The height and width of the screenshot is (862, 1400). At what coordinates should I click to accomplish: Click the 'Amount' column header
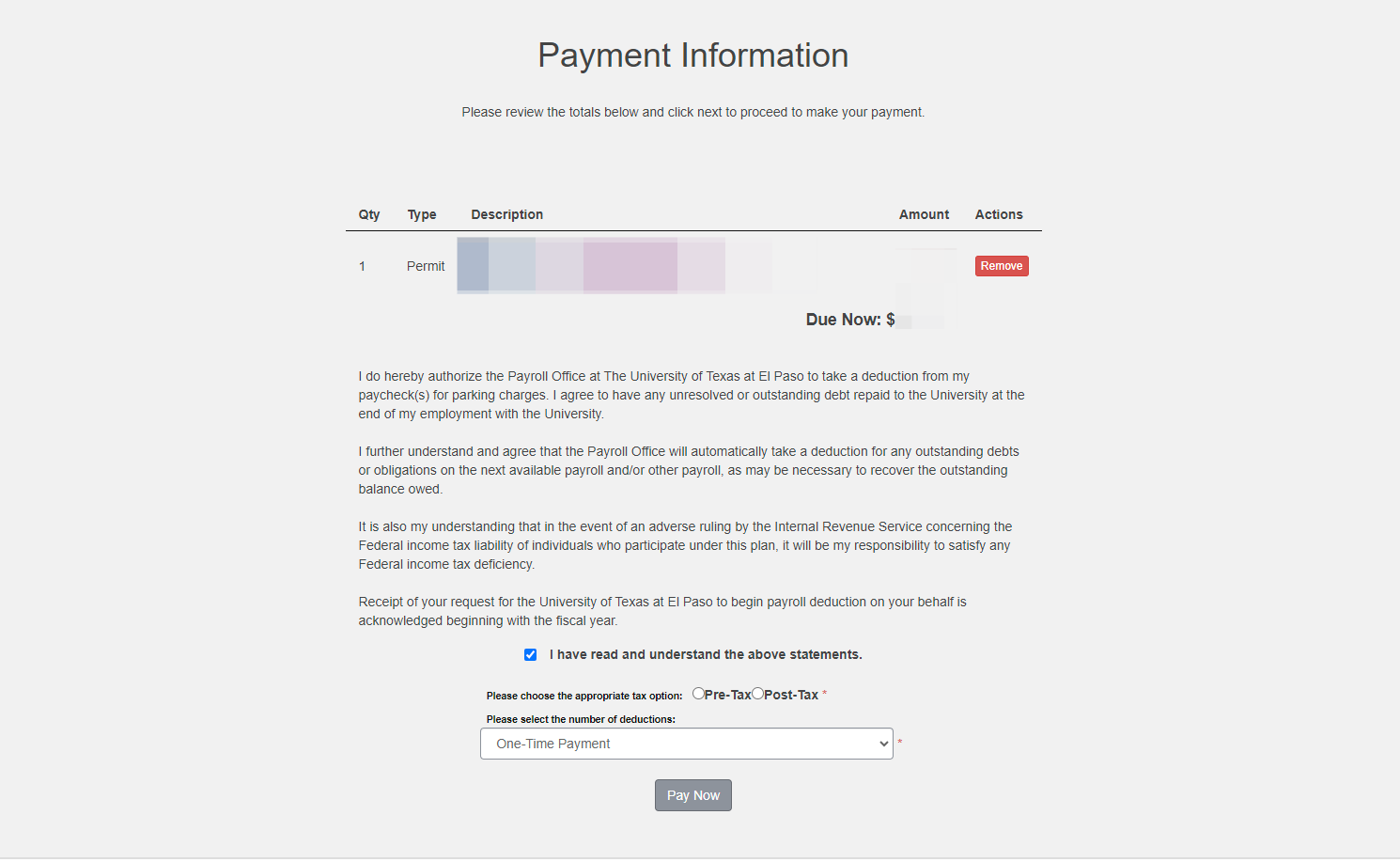(x=925, y=214)
